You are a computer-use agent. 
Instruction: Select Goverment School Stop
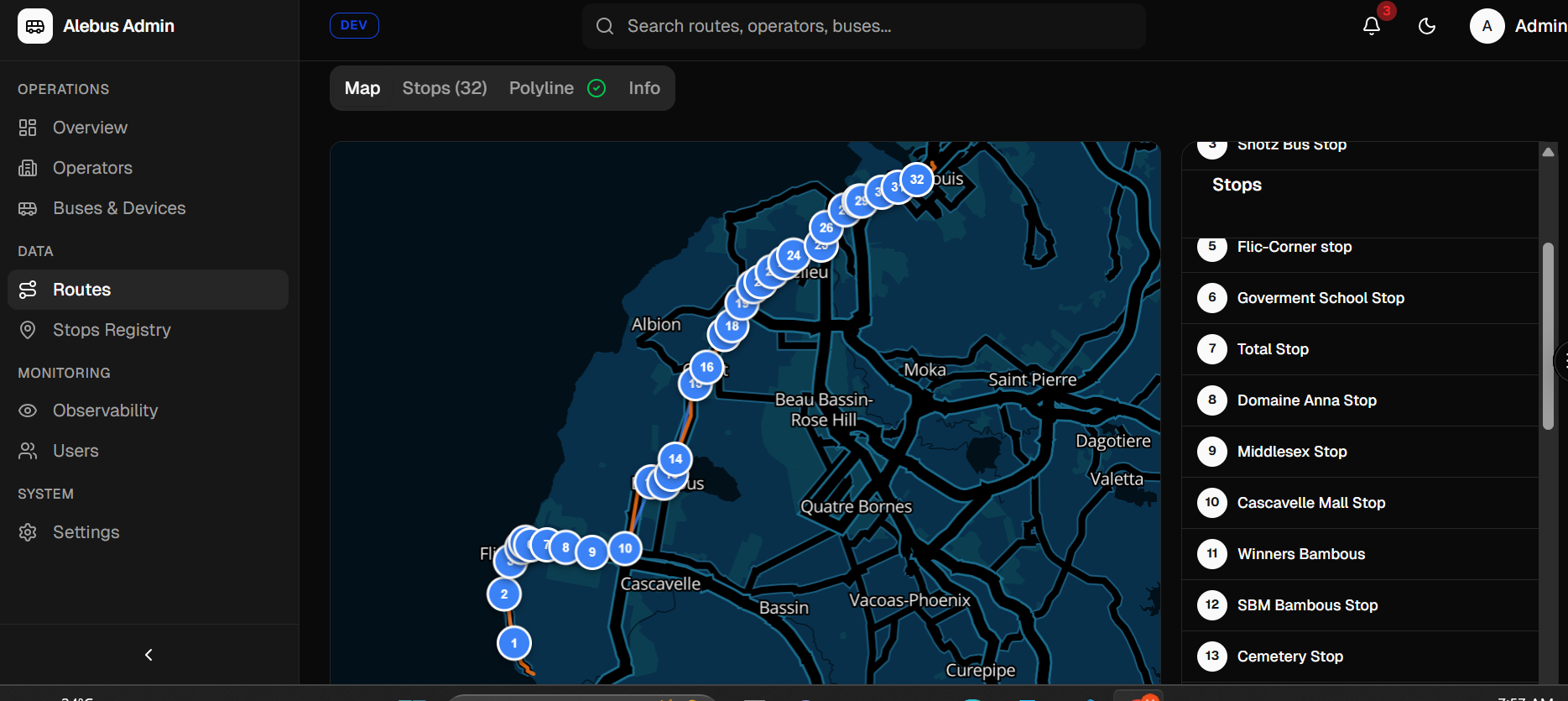click(1360, 298)
